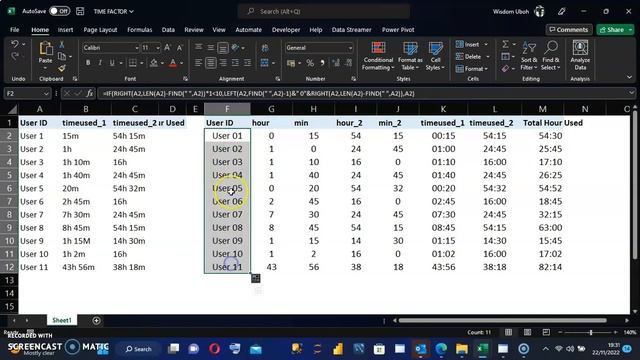Viewport: 640px width, 360px height.
Task: Click the Auto Fill Options icon
Action: coord(256,278)
